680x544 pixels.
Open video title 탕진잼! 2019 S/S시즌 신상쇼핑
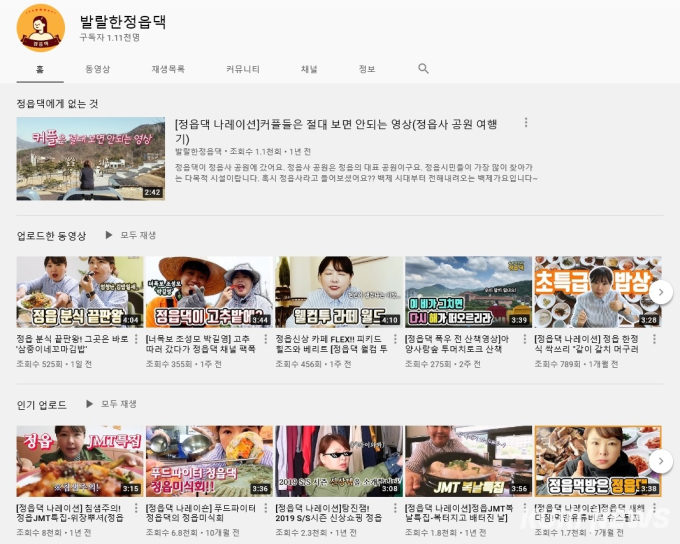[329, 513]
